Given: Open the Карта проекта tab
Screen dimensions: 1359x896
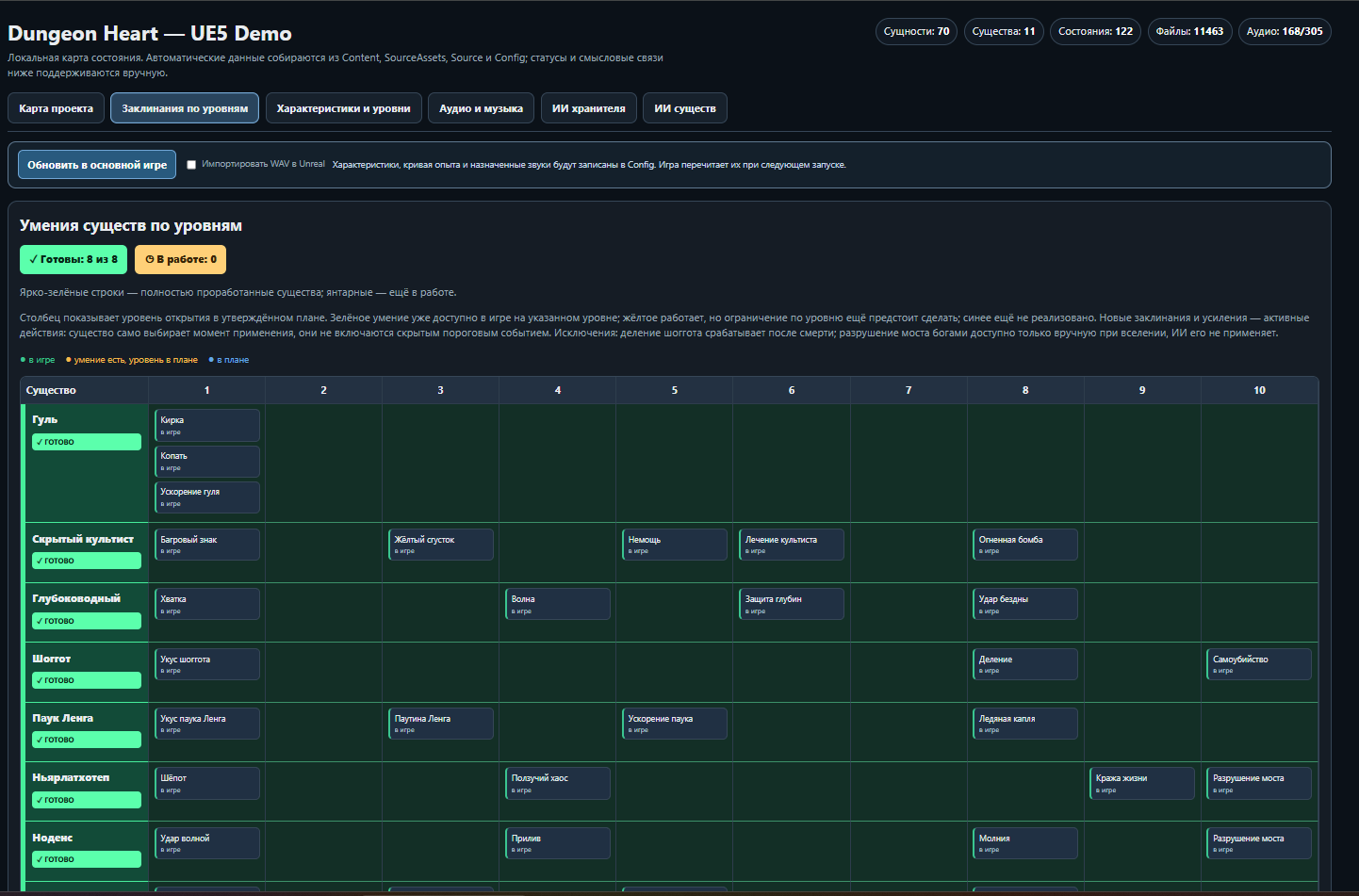Looking at the screenshot, I should coord(56,108).
